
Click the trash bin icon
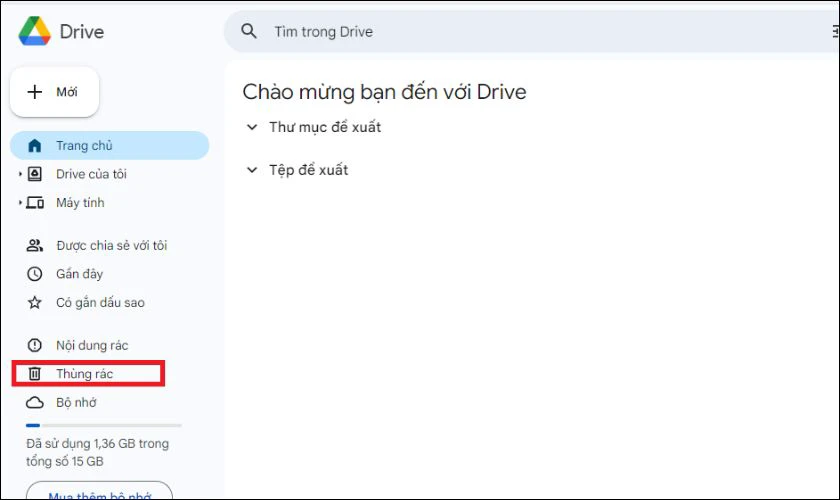tap(35, 374)
